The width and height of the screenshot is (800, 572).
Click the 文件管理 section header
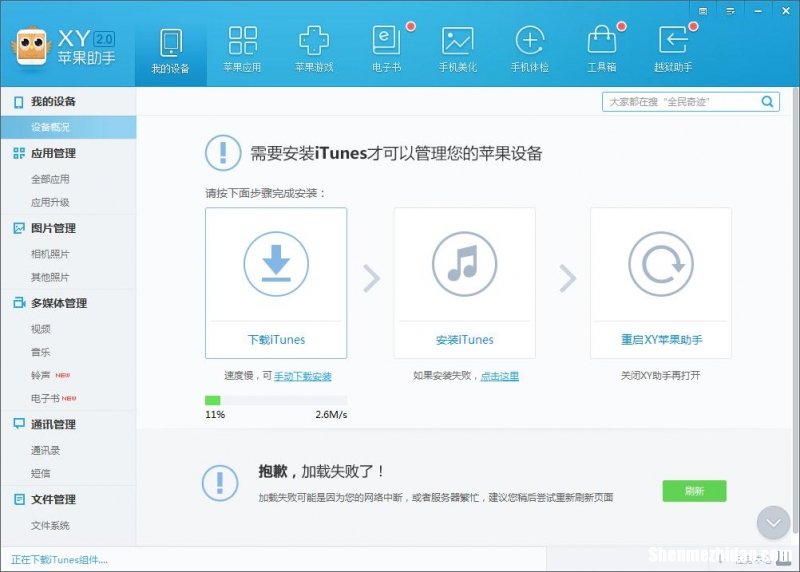pos(53,500)
